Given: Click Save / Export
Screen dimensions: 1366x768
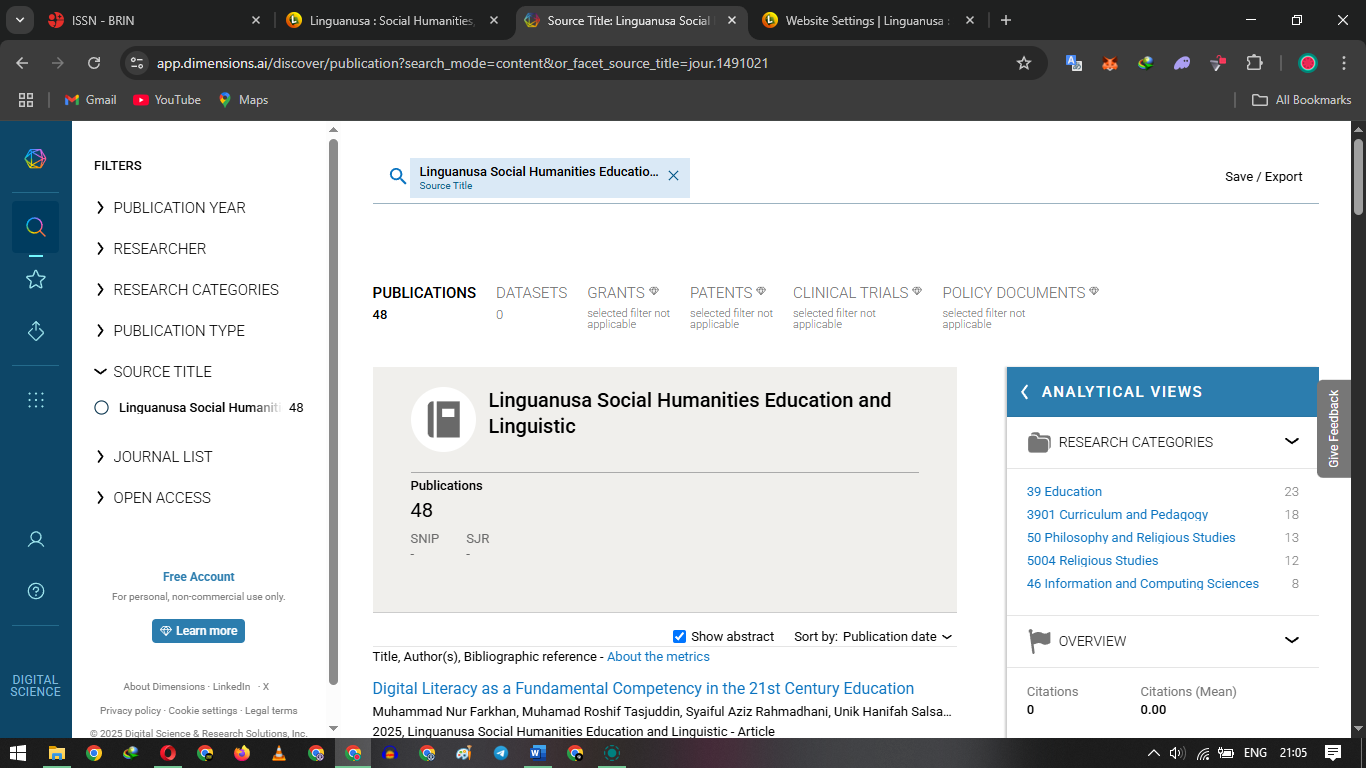Looking at the screenshot, I should tap(1263, 177).
